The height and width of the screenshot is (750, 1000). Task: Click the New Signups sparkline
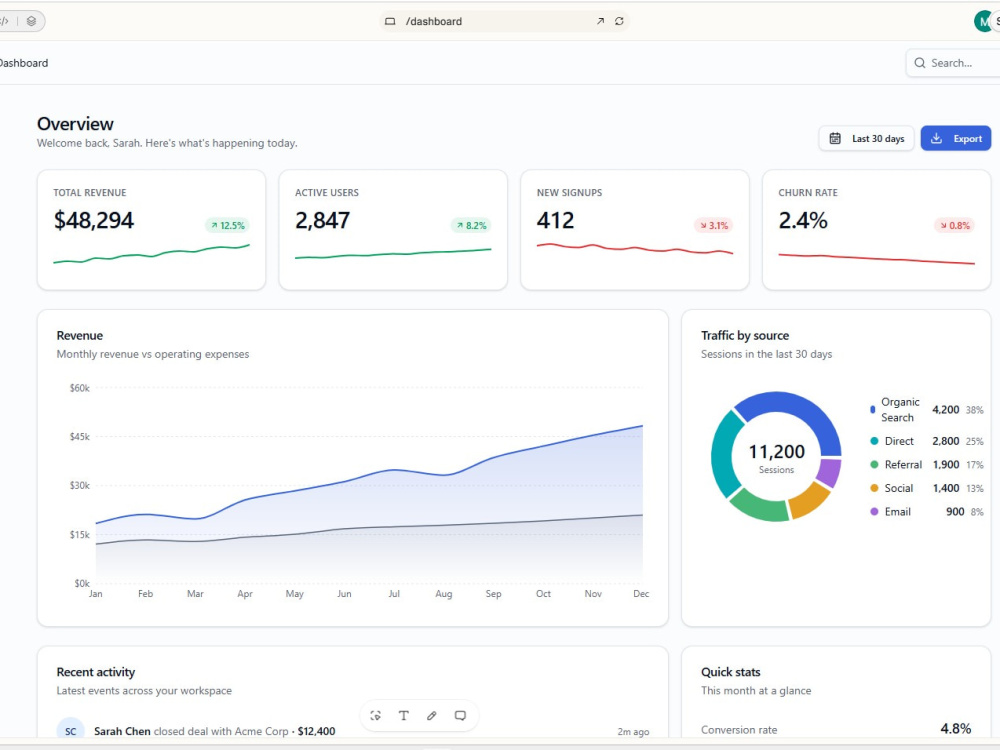(635, 249)
